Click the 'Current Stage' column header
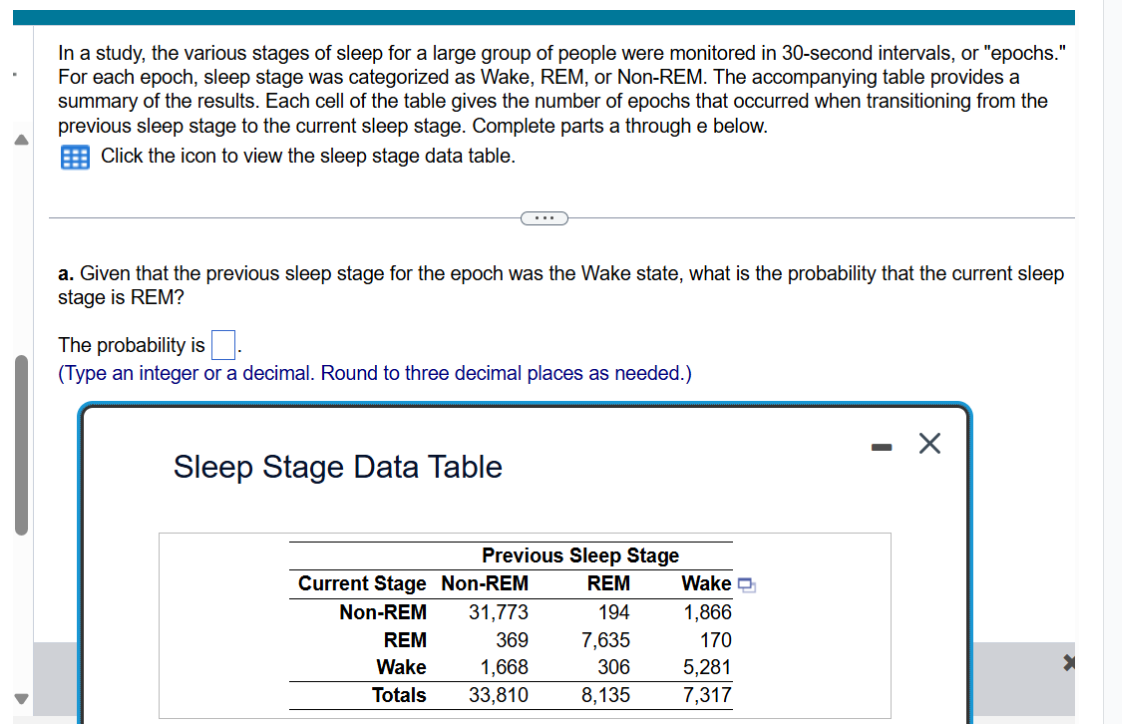 tap(362, 583)
